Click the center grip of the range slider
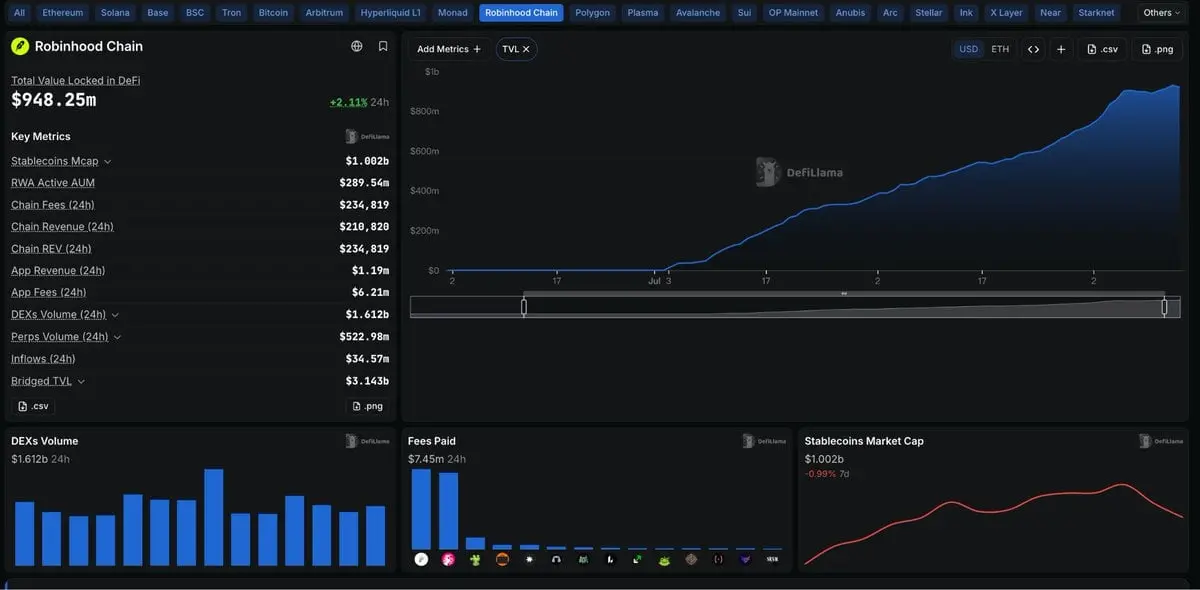The image size is (1200, 590). point(844,294)
